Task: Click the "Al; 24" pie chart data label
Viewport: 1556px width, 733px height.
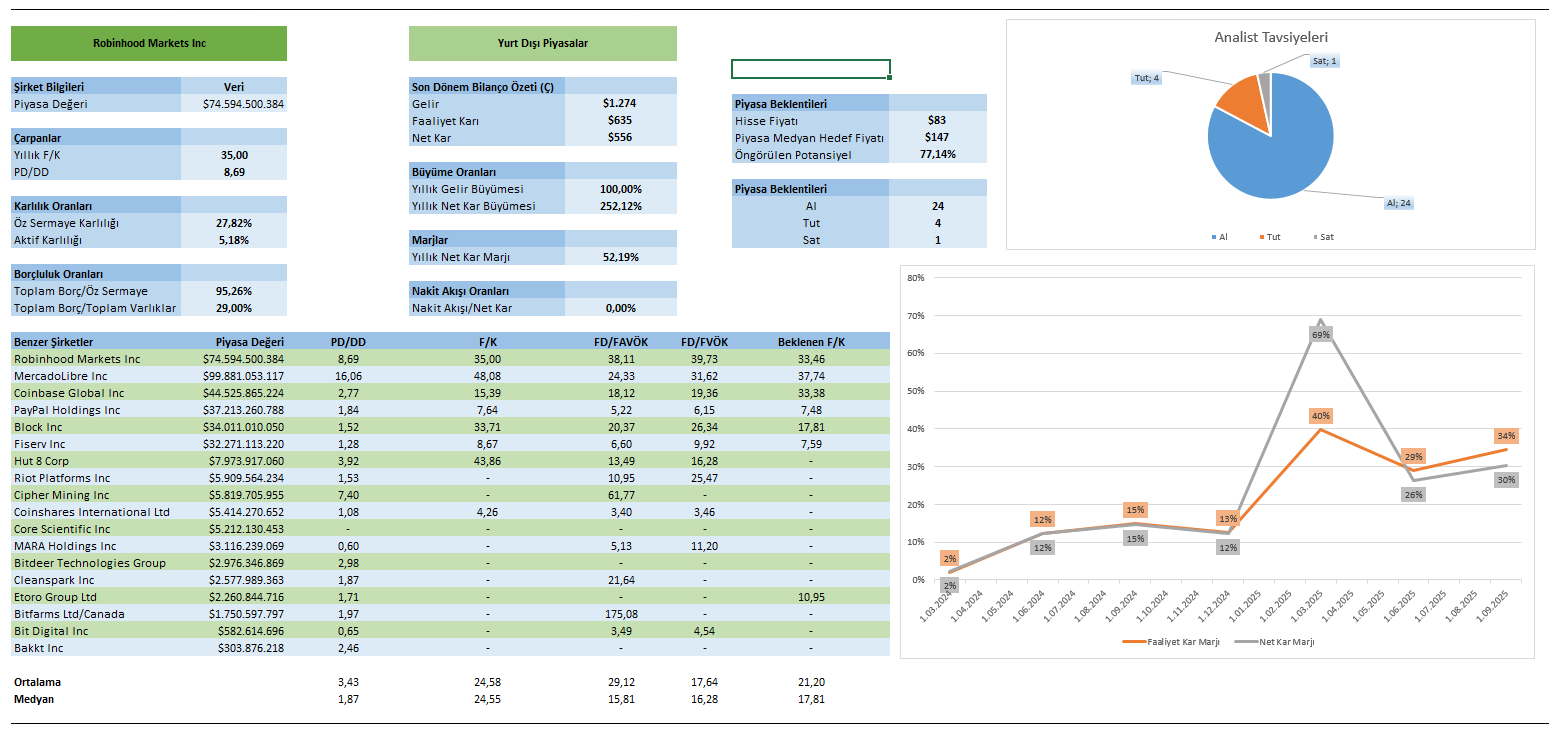Action: [1398, 203]
